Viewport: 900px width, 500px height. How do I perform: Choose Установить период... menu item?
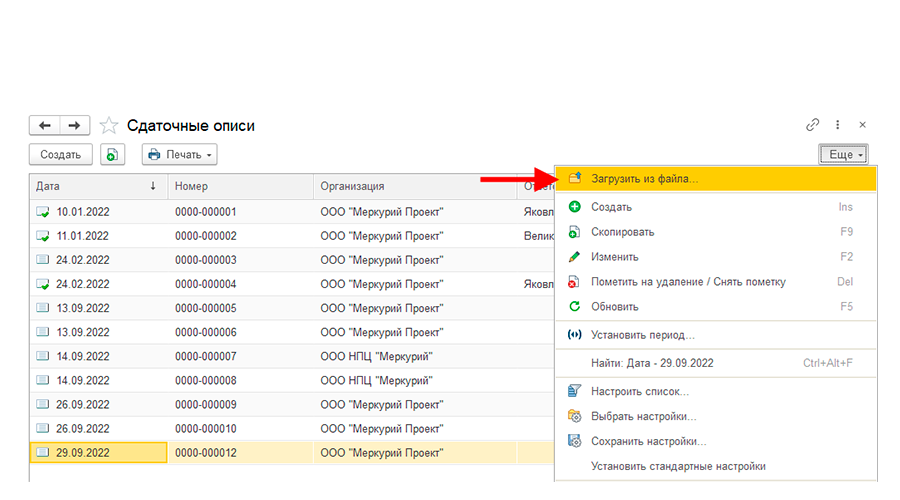tap(715, 335)
